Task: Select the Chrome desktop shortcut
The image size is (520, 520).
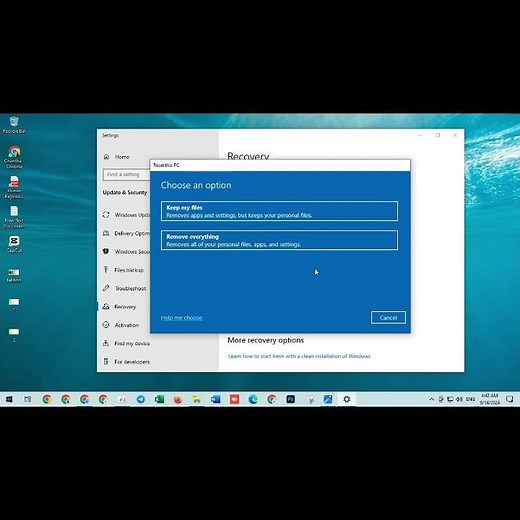Action: coord(14,157)
